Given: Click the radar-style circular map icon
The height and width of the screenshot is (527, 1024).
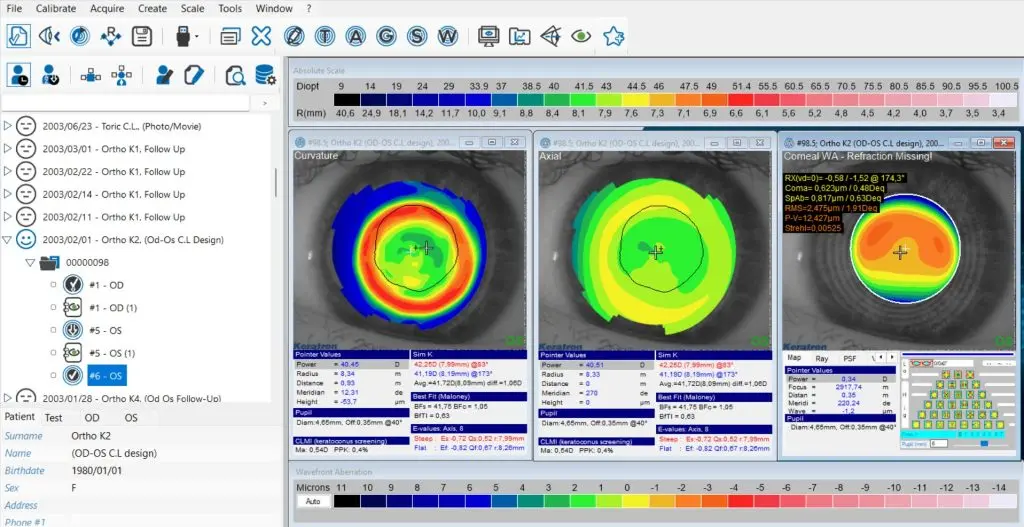Looking at the screenshot, I should (80, 36).
